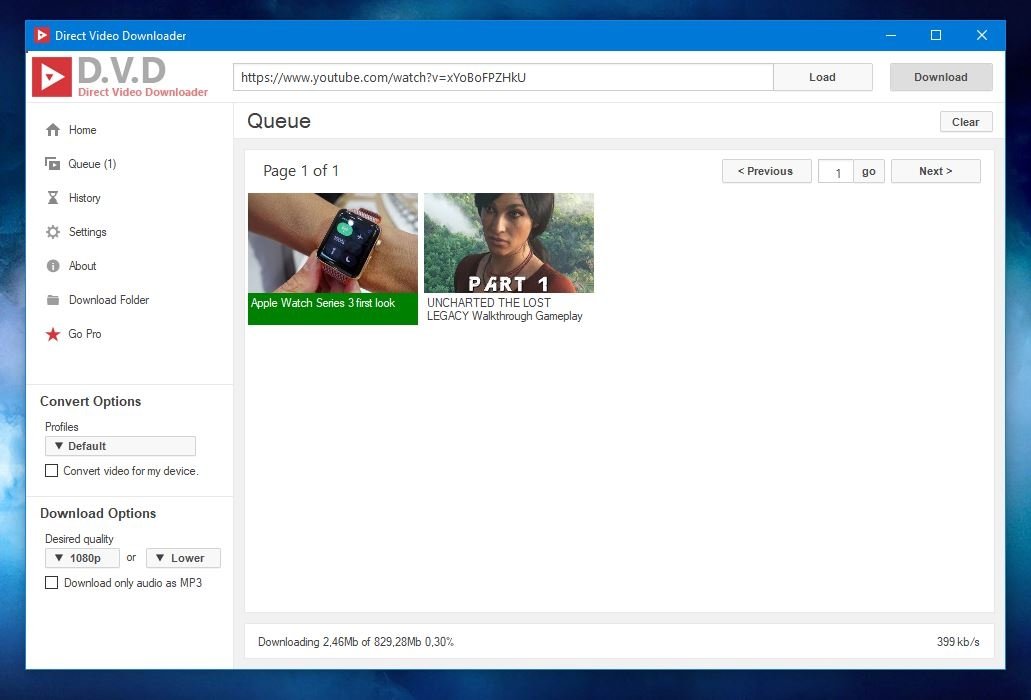
Task: Enable Convert video for my device checkbox
Action: coord(51,471)
